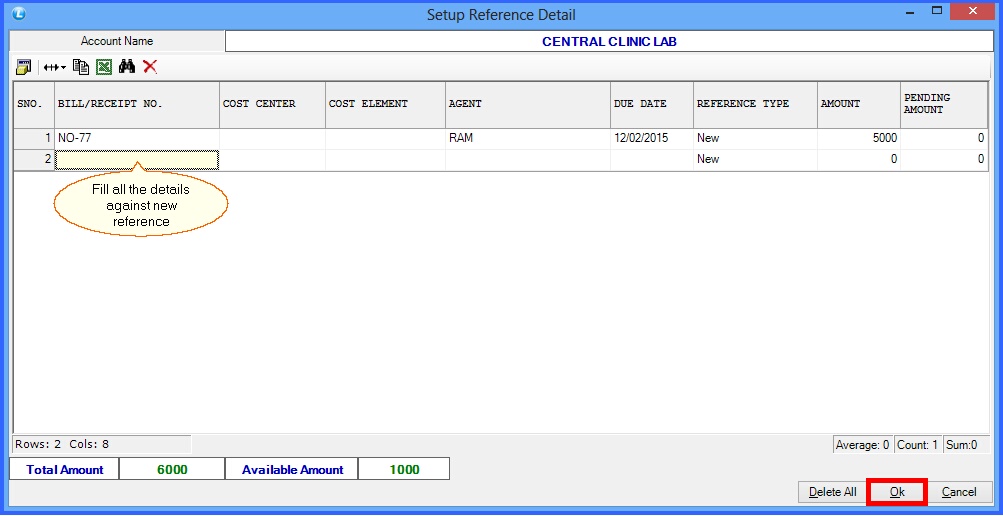The height and width of the screenshot is (516, 1003).
Task: Click the copy icon in toolbar
Action: click(x=81, y=66)
